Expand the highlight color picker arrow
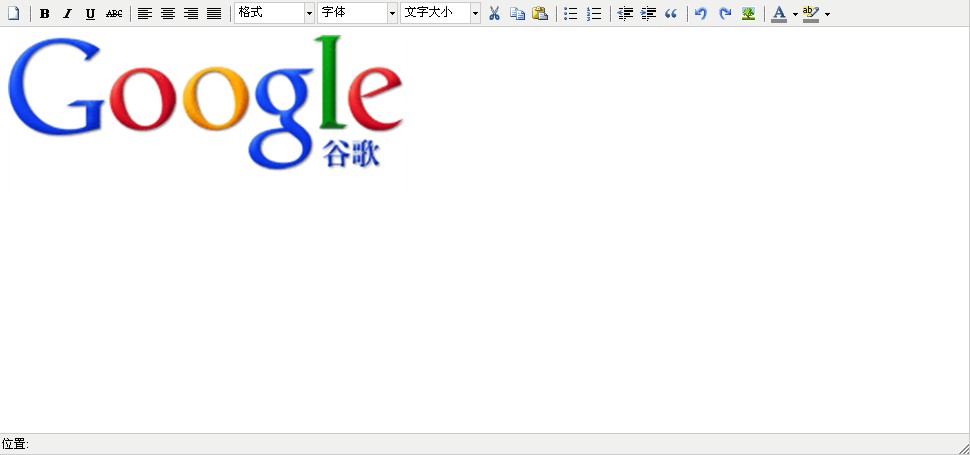 (828, 14)
